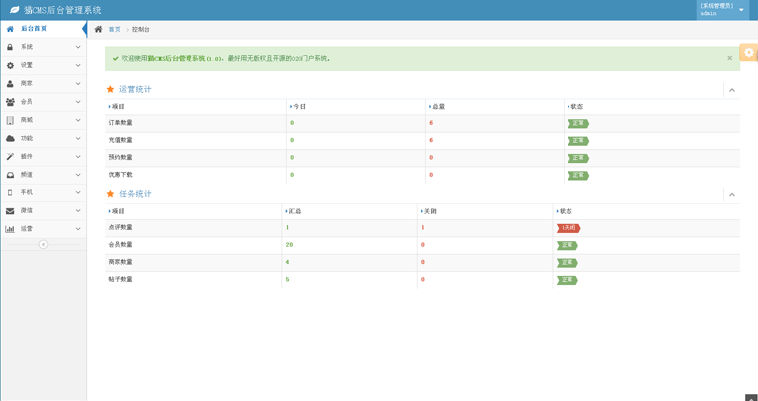Click the magic wand icon beside 插件
758x401 pixels.
[10, 156]
